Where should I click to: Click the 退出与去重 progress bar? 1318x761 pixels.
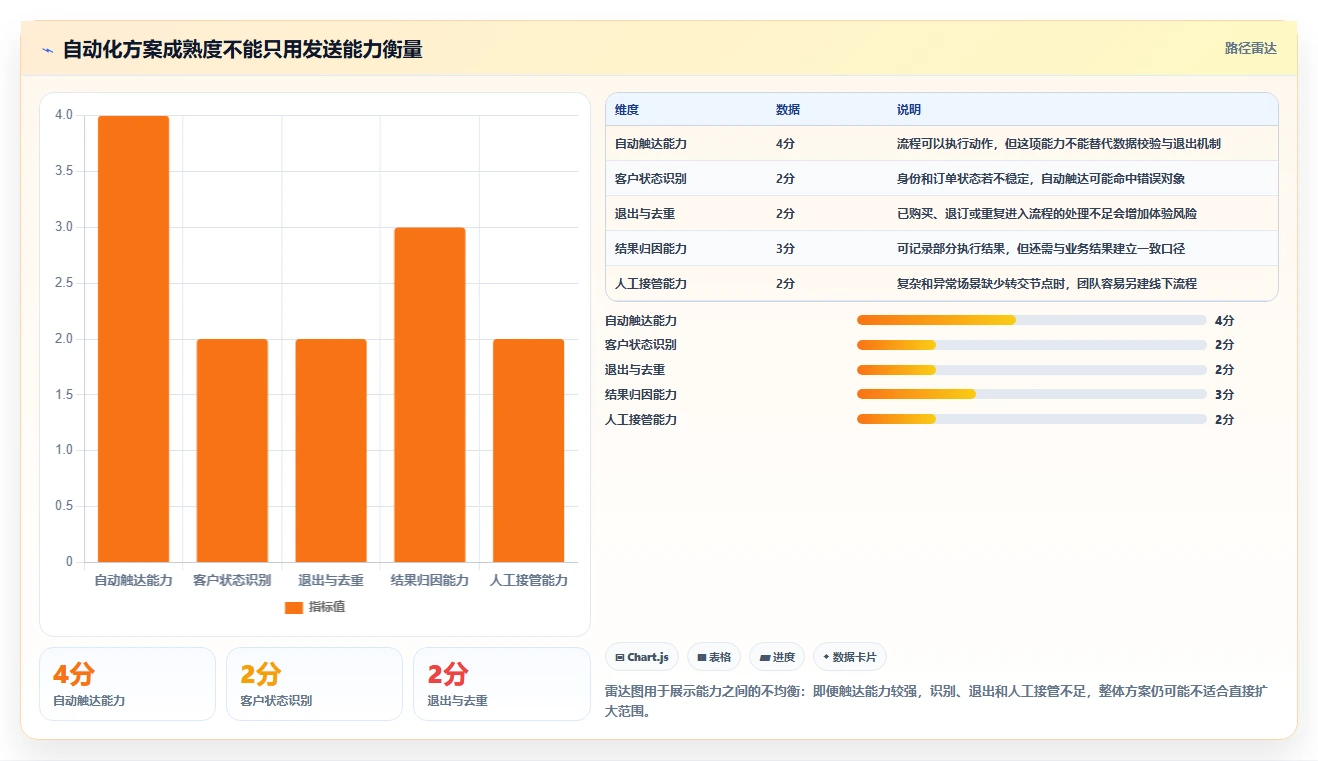1031,370
